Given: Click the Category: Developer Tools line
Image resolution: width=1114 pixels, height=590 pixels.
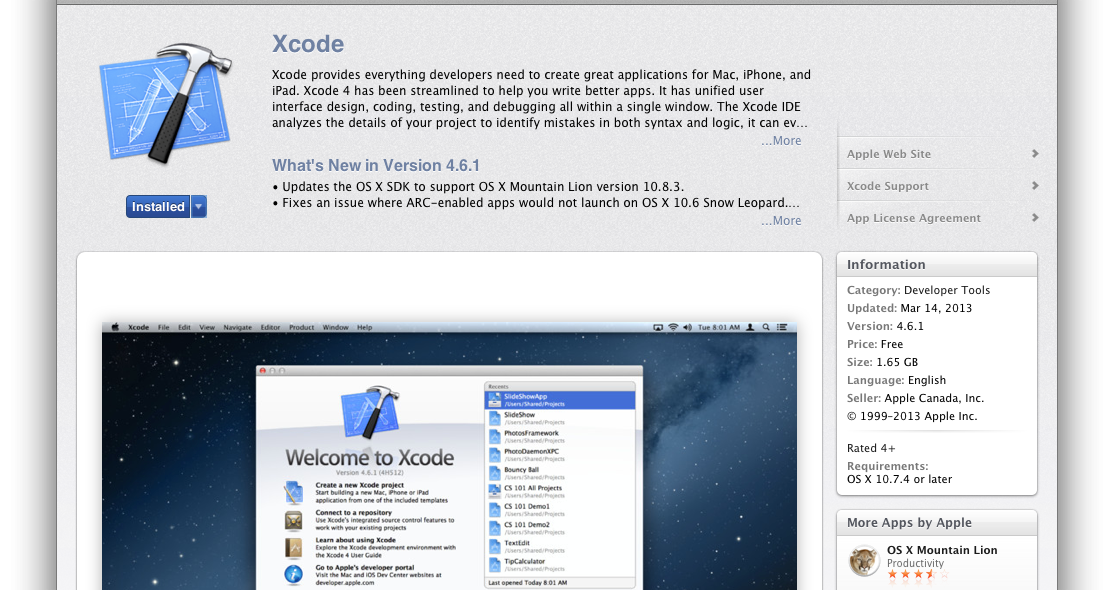Looking at the screenshot, I should coord(918,290).
